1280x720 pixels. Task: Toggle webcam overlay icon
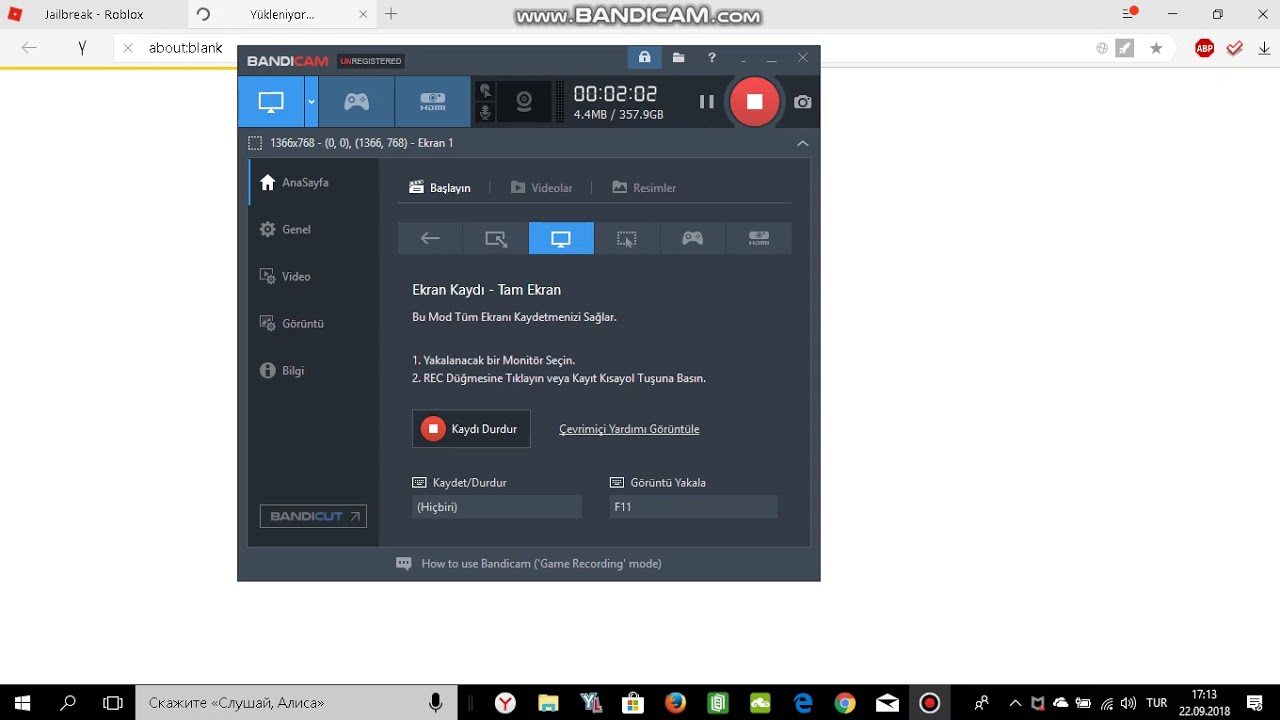(524, 101)
